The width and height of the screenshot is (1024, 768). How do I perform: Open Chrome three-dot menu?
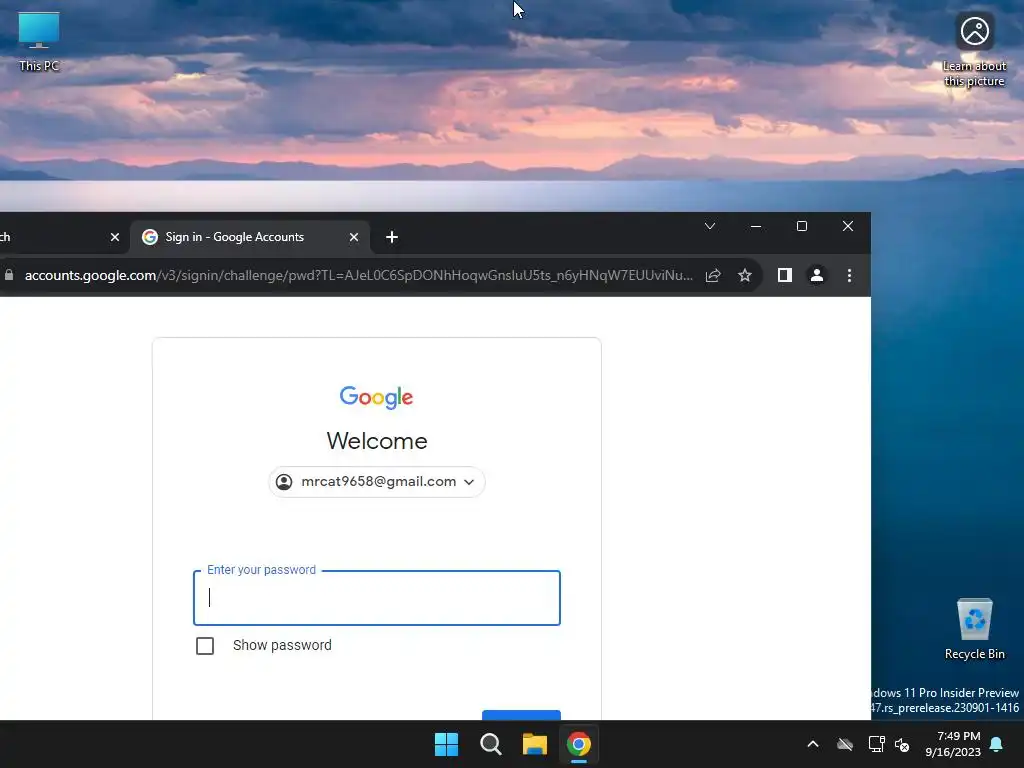[849, 276]
